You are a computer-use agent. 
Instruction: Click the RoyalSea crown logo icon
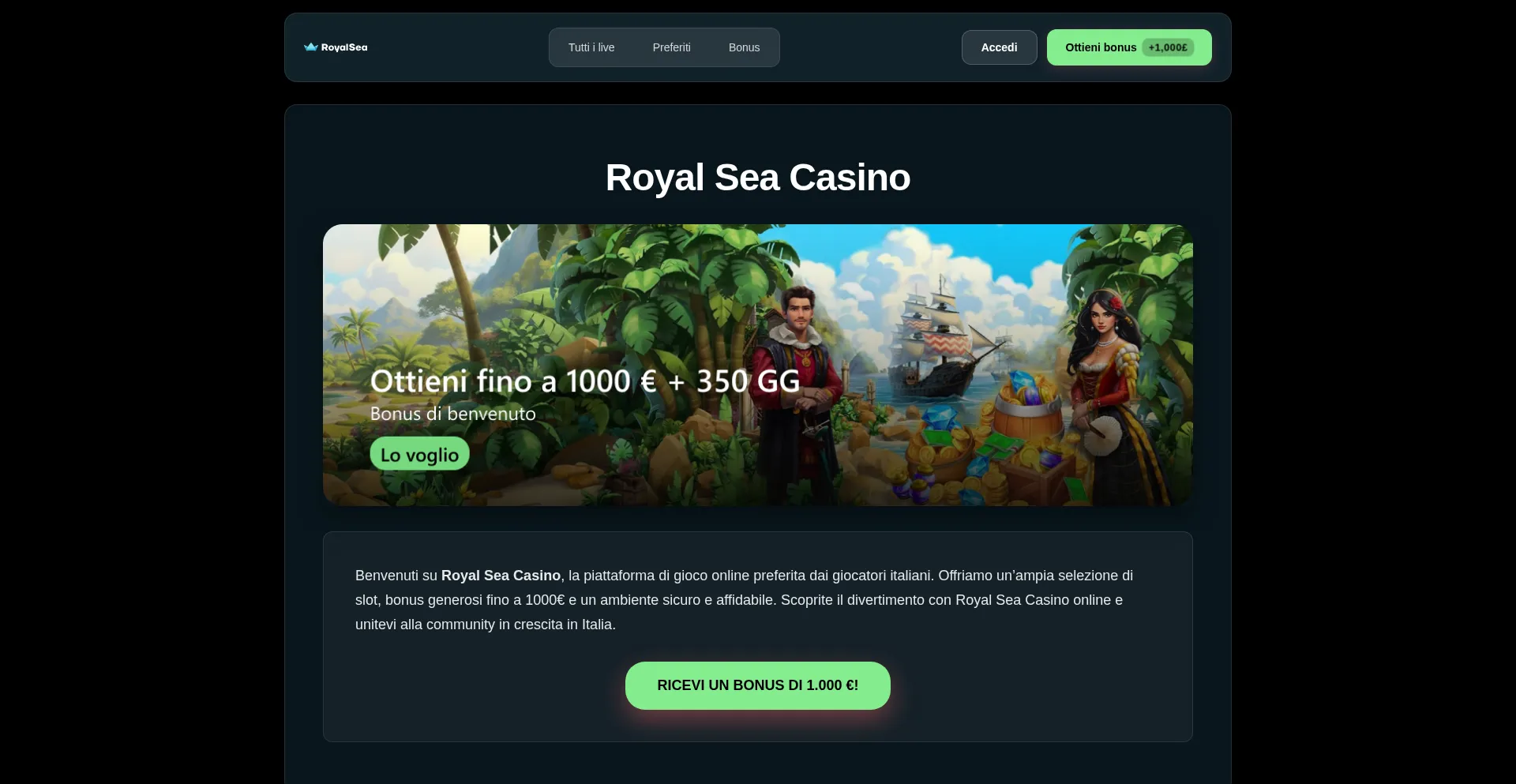pyautogui.click(x=310, y=47)
